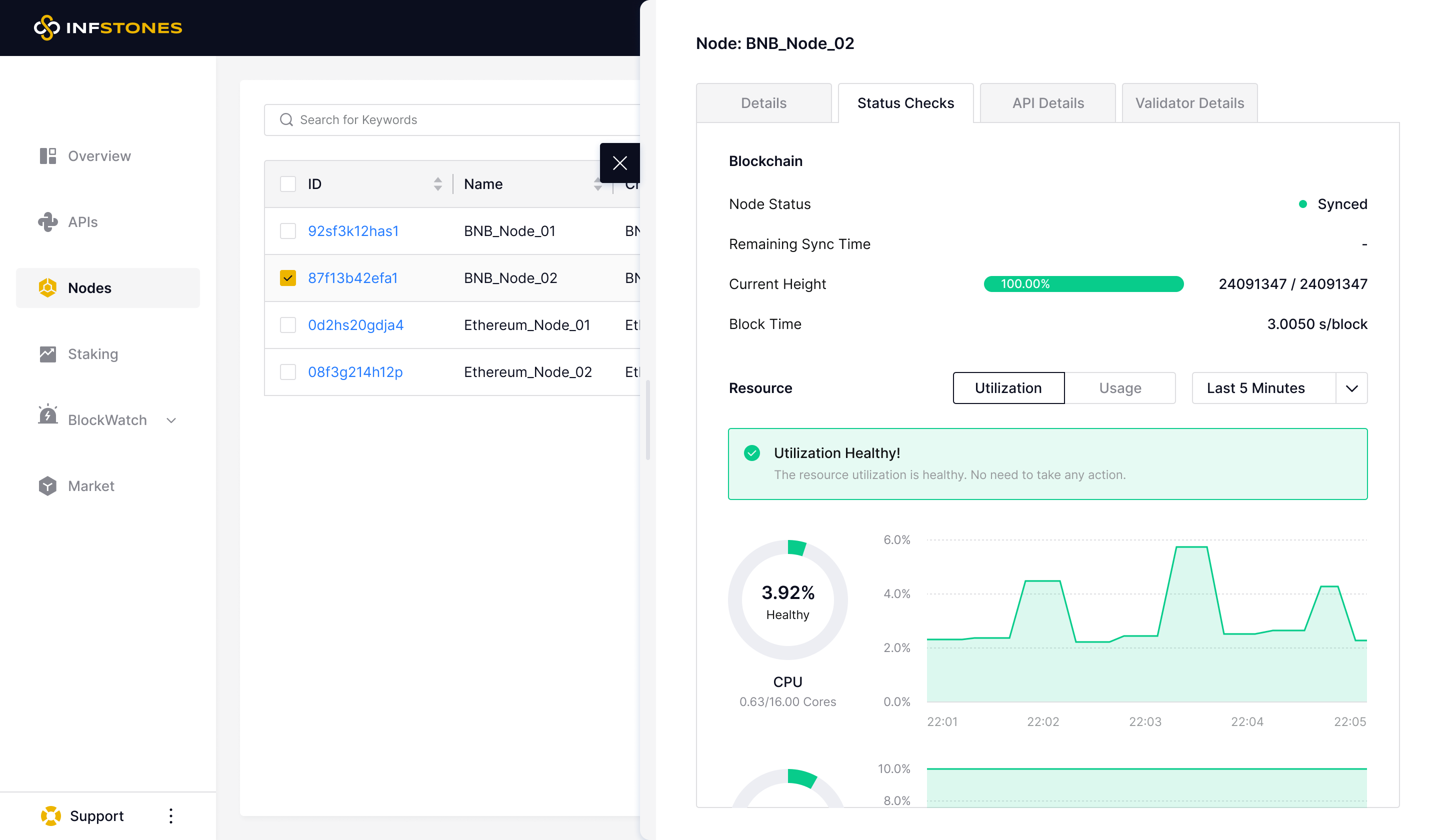Screen dimensions: 1440x840
Task: Open the Last 5 Minutes dropdown
Action: pos(1279,388)
